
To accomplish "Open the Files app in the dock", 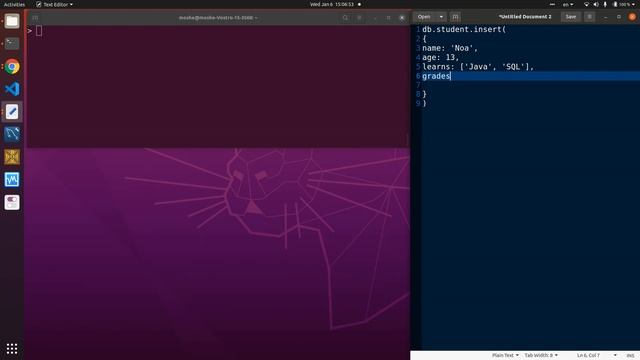I will click(x=12, y=21).
